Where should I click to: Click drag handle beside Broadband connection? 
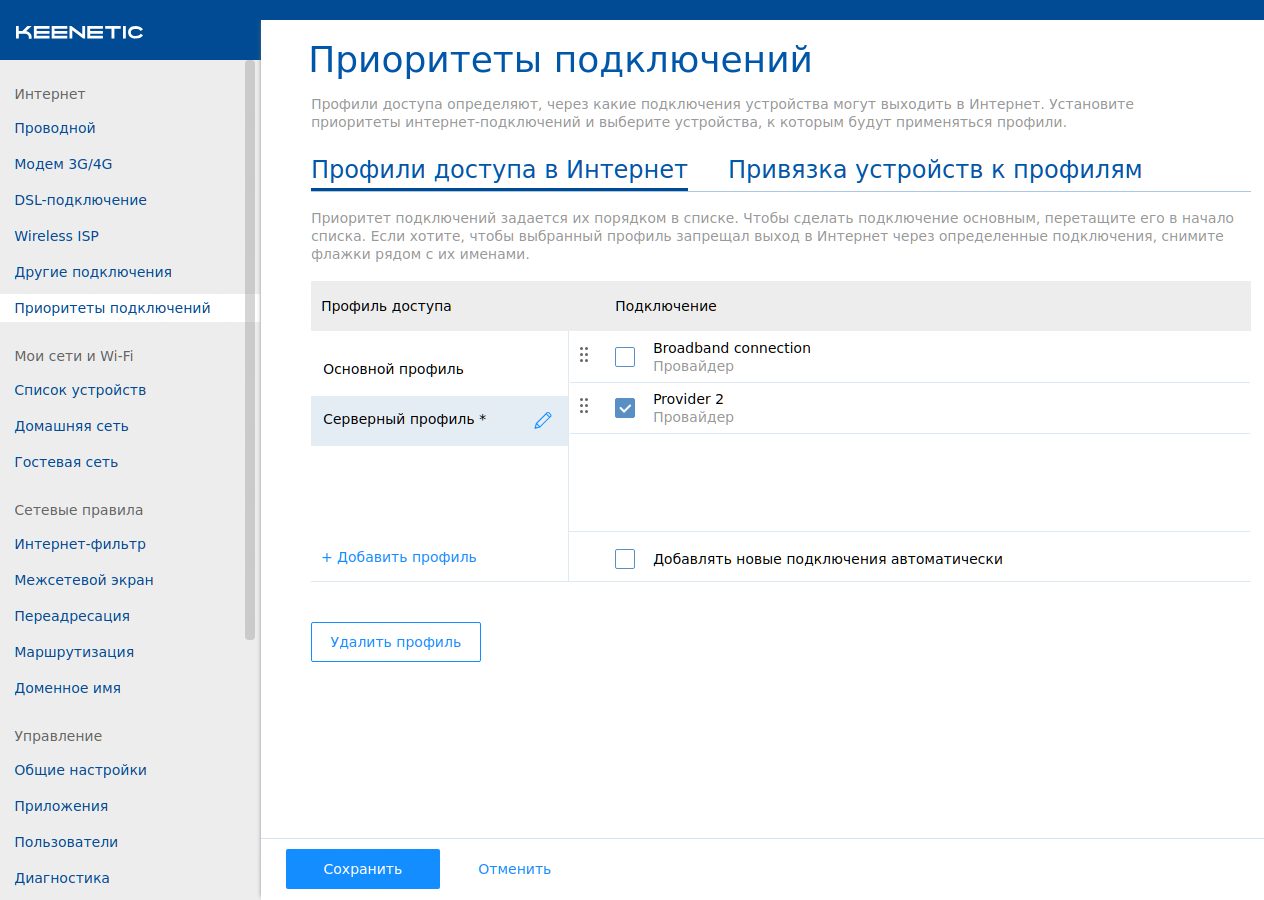pyautogui.click(x=585, y=355)
